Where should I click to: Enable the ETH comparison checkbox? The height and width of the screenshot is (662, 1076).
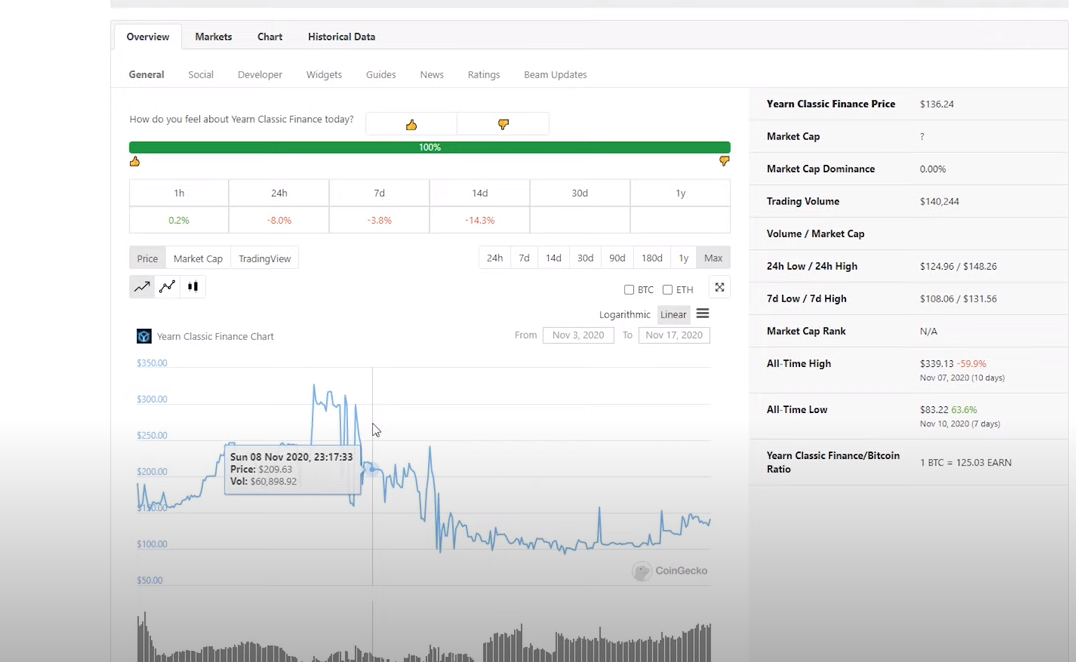[667, 289]
